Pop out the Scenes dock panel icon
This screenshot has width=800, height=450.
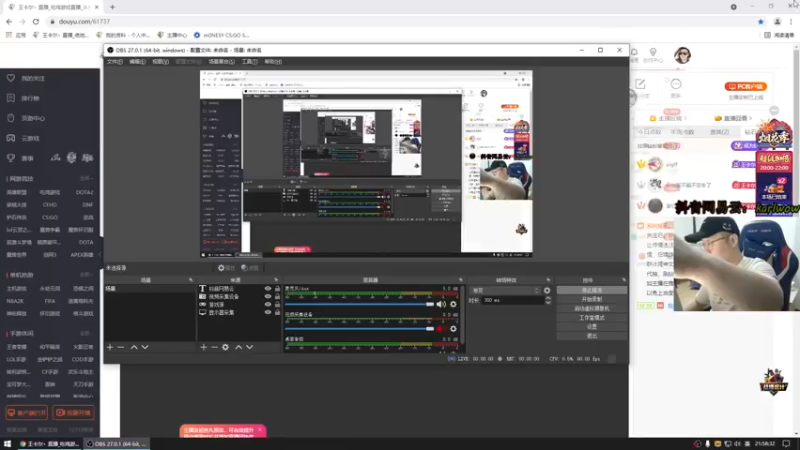pyautogui.click(x=191, y=280)
